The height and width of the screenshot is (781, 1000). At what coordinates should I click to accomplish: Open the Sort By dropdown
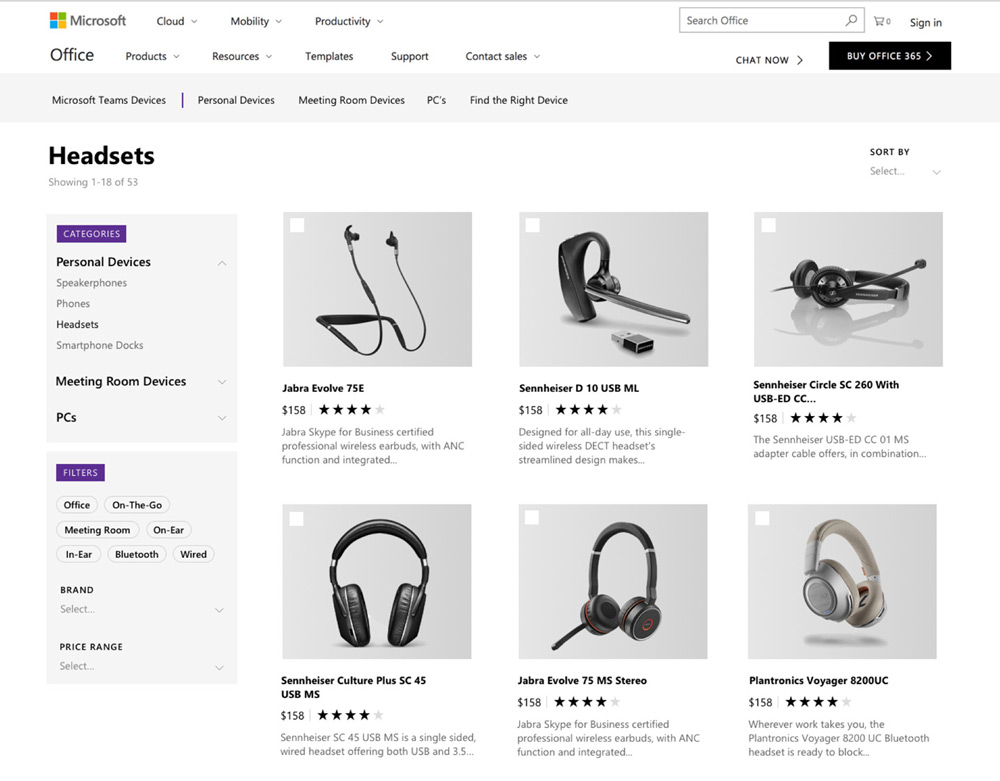[905, 172]
